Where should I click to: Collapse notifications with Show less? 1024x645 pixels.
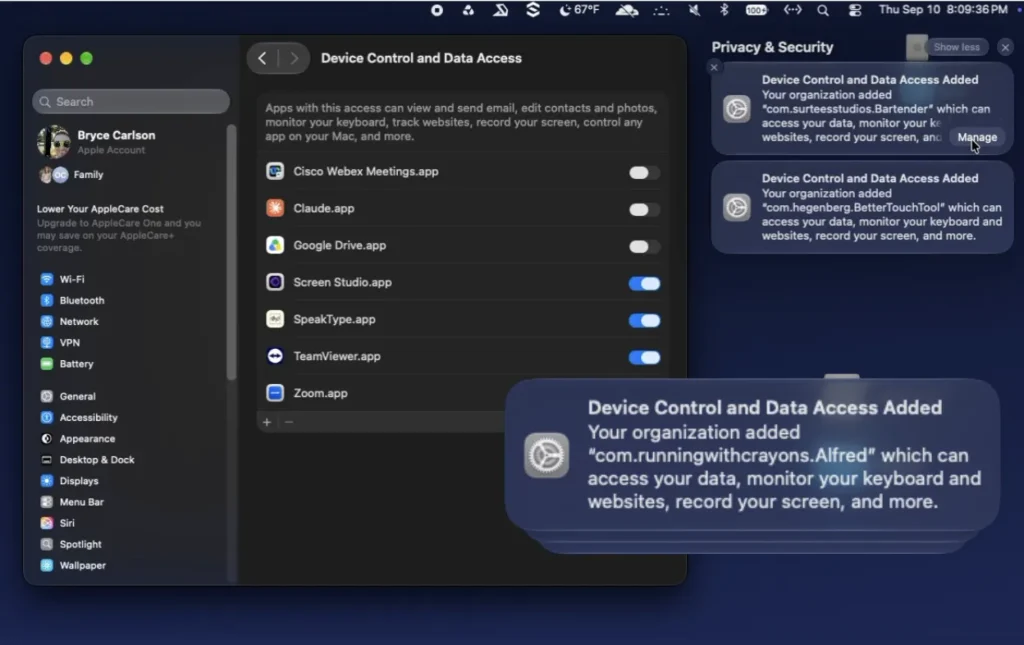(x=957, y=47)
